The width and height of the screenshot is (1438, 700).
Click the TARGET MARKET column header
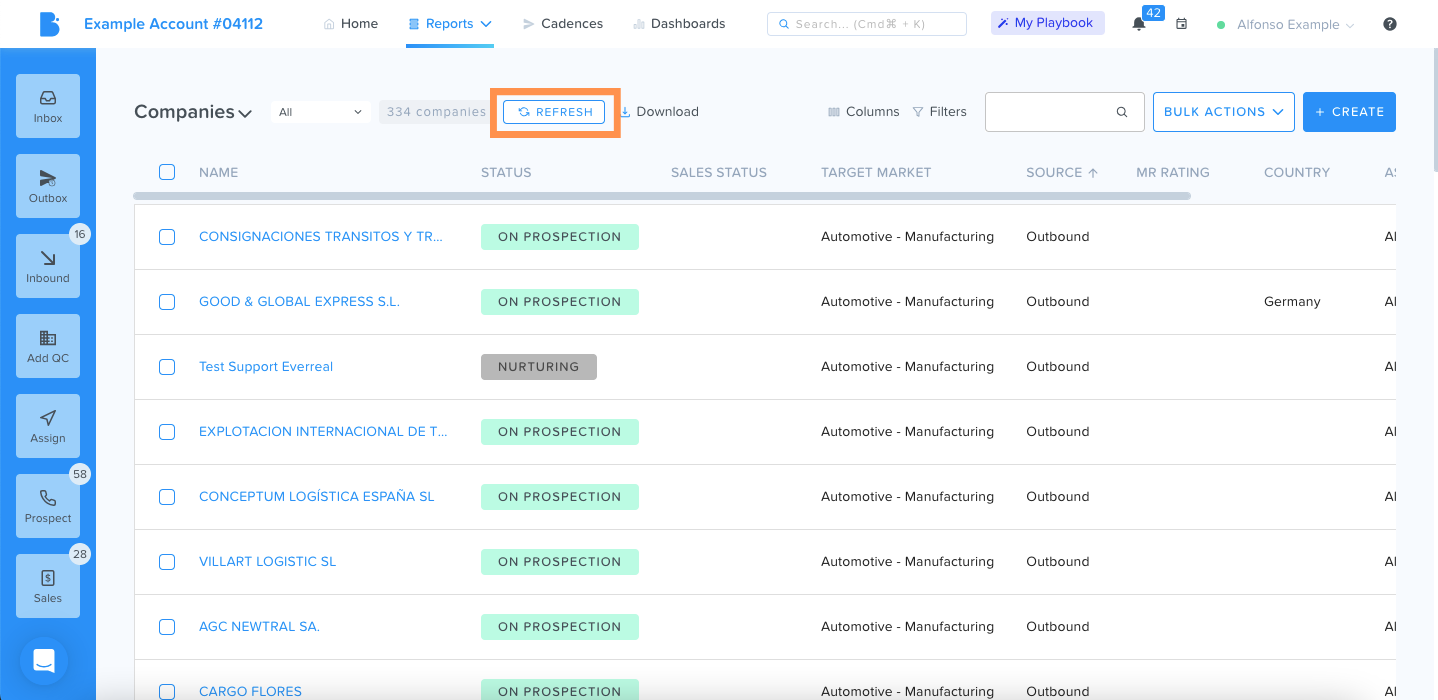[876, 172]
